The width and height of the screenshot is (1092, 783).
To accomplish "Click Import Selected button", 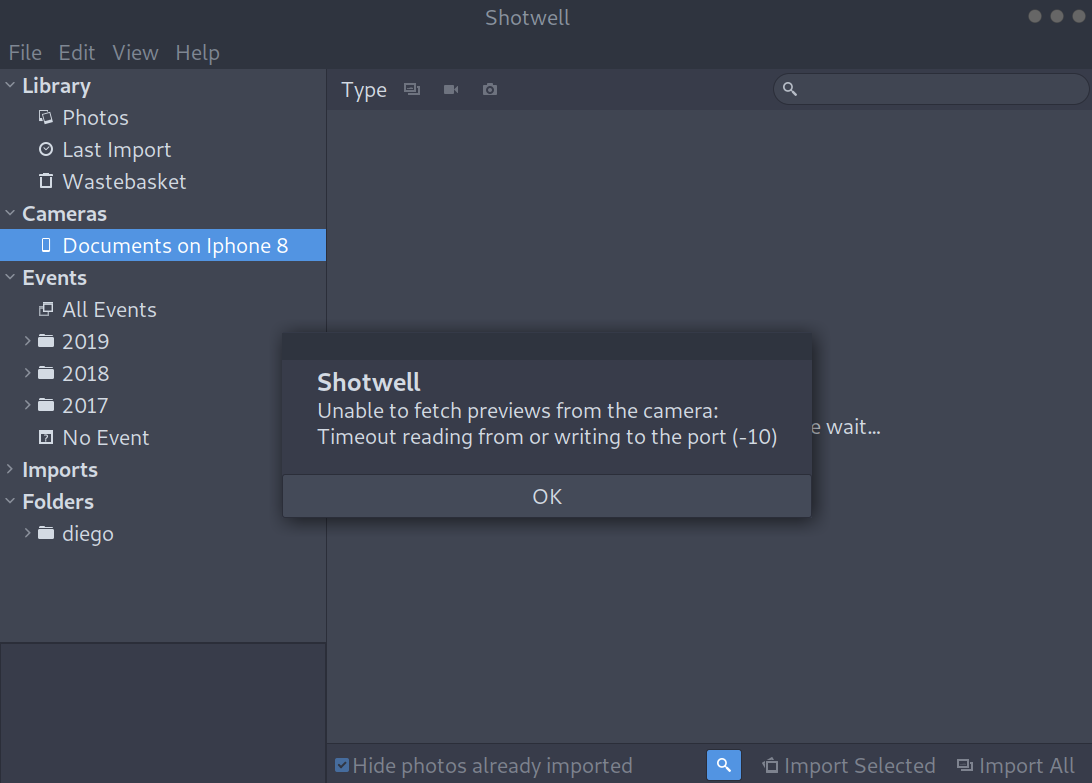I will (848, 766).
